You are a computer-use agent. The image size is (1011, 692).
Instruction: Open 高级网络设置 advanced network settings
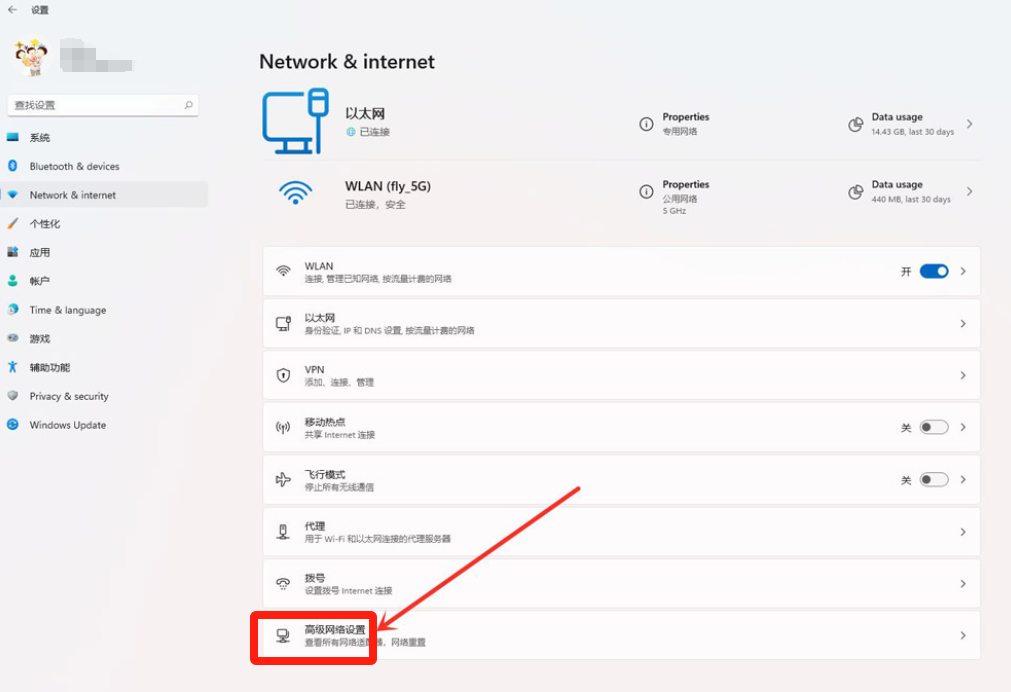[x=622, y=635]
